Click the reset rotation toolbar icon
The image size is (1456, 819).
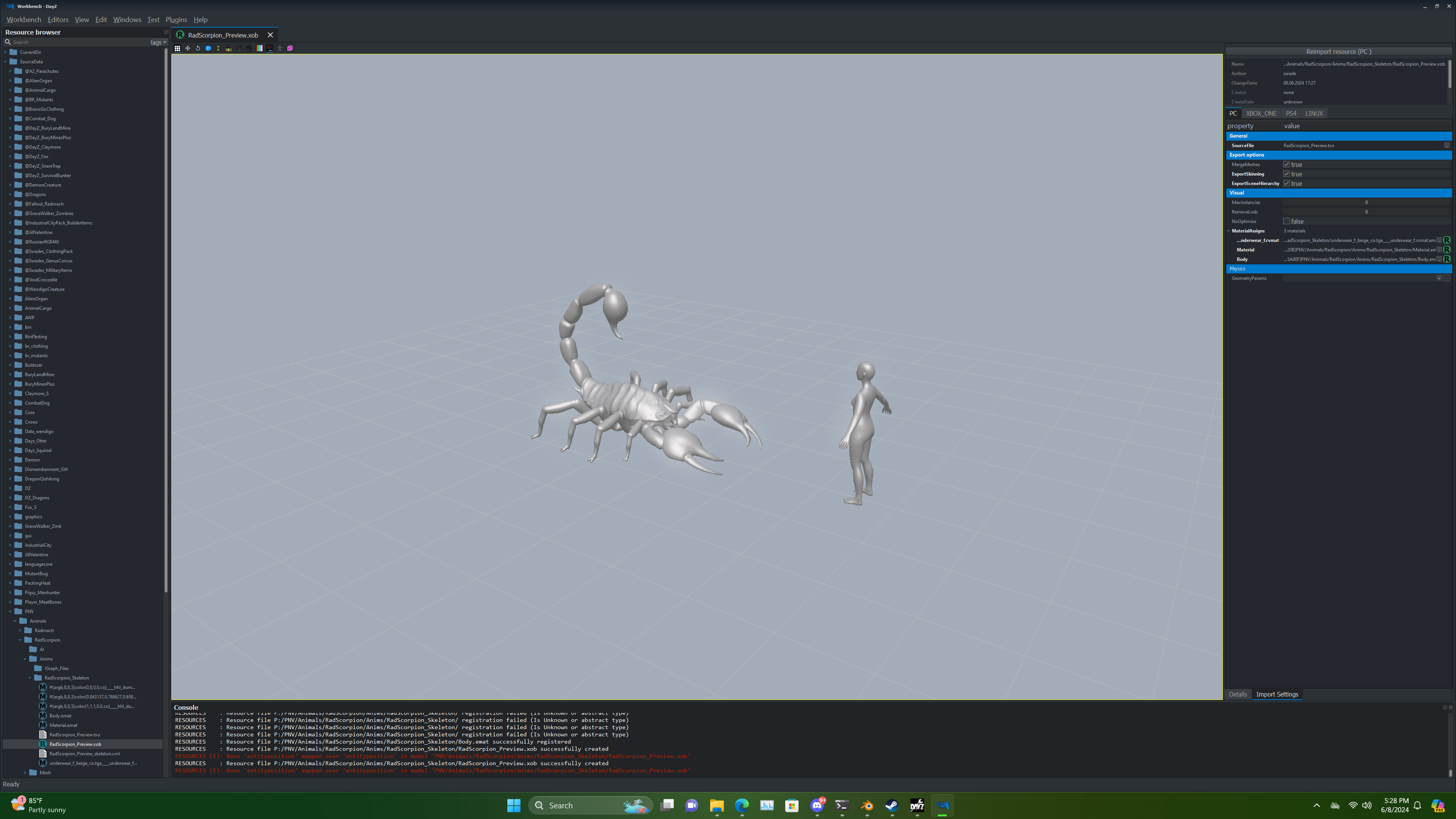198,48
